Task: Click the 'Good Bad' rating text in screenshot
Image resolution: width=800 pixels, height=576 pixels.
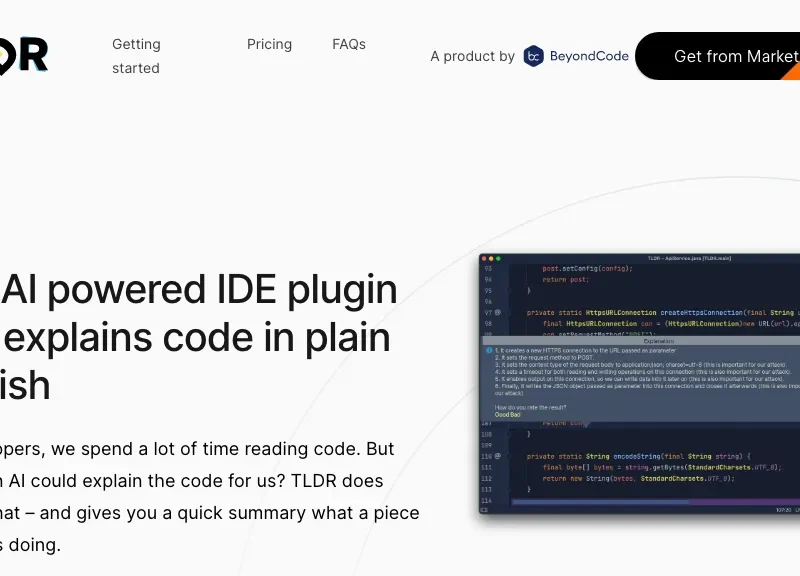Action: click(508, 415)
